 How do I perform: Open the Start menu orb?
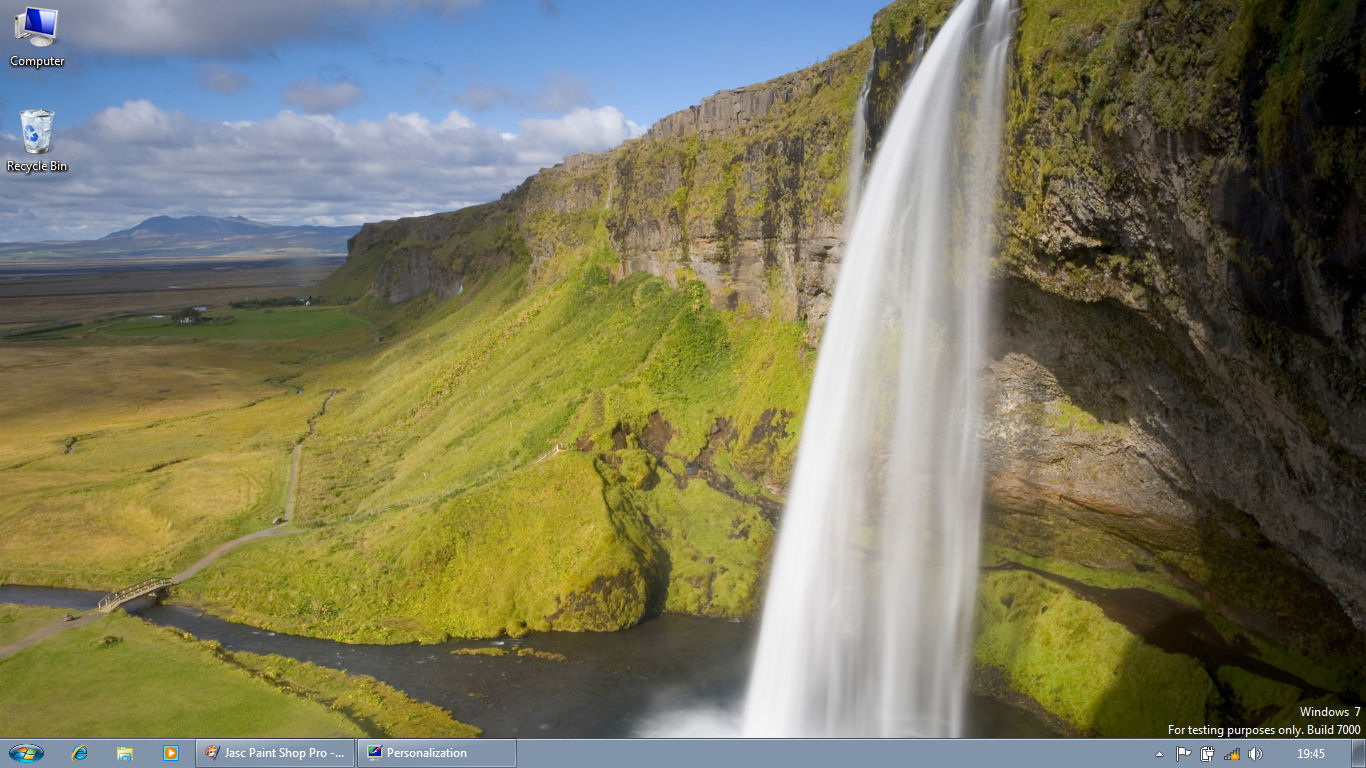point(26,753)
